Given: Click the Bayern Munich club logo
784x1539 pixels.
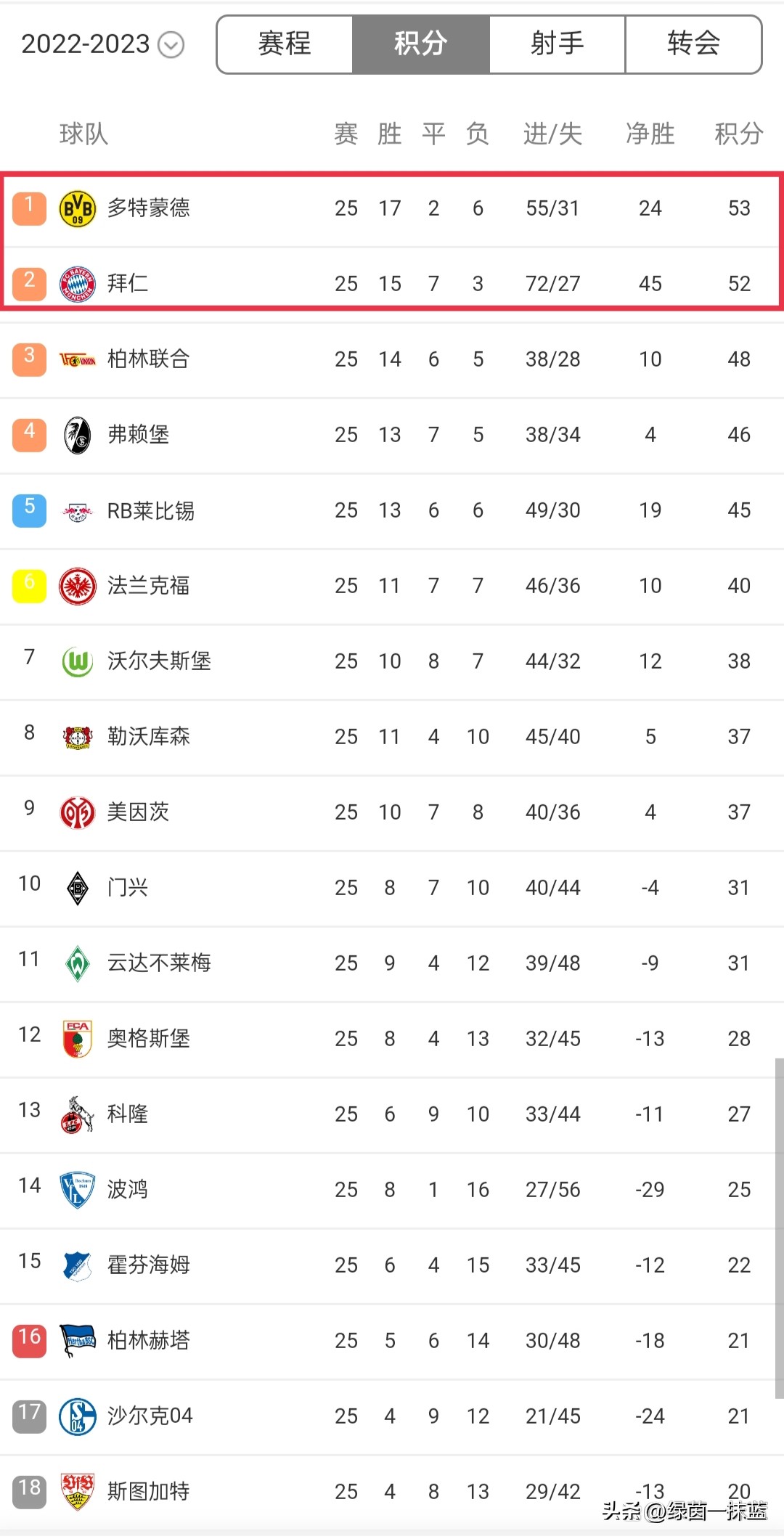Looking at the screenshot, I should (x=77, y=284).
